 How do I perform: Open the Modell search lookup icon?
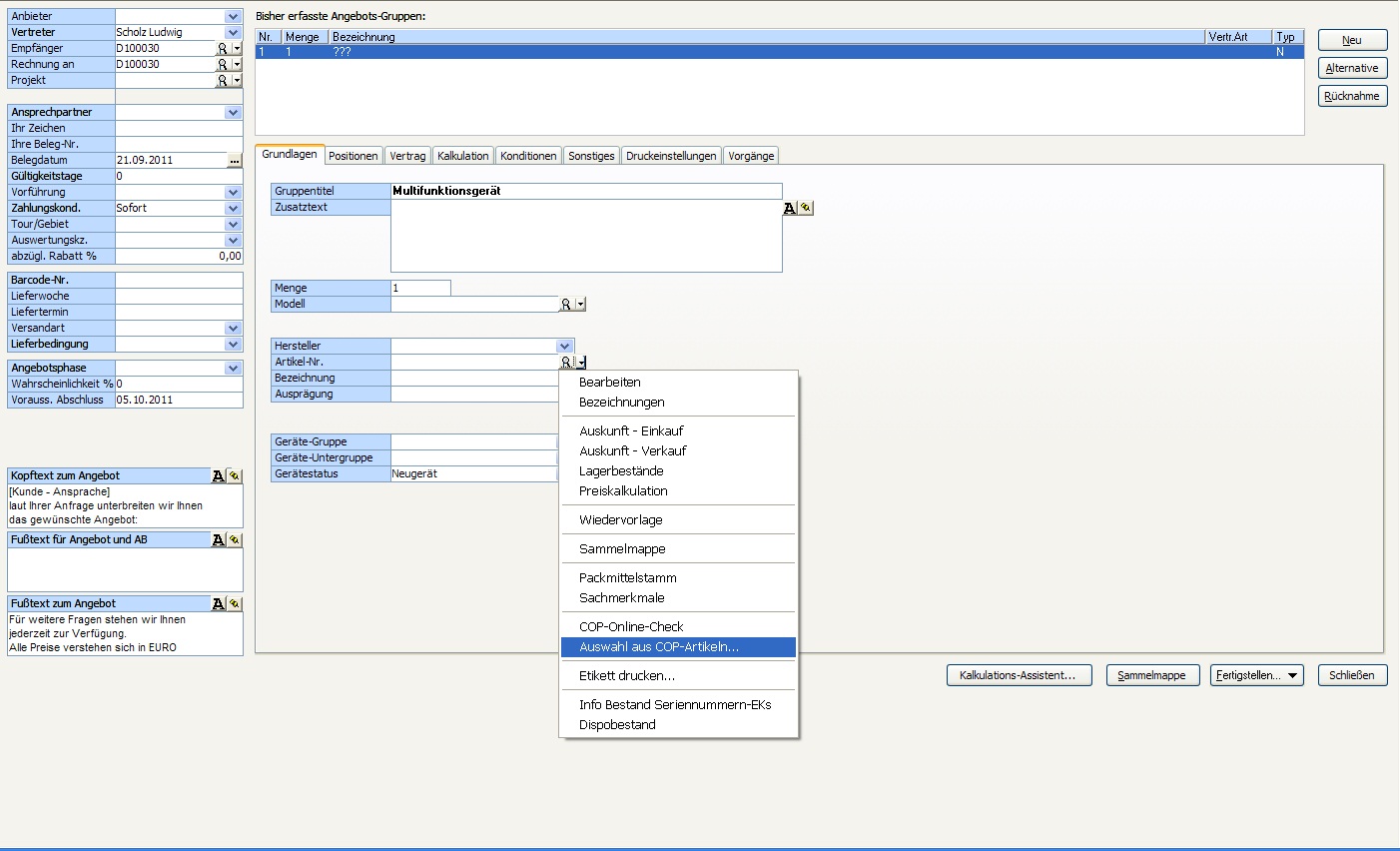tap(566, 304)
